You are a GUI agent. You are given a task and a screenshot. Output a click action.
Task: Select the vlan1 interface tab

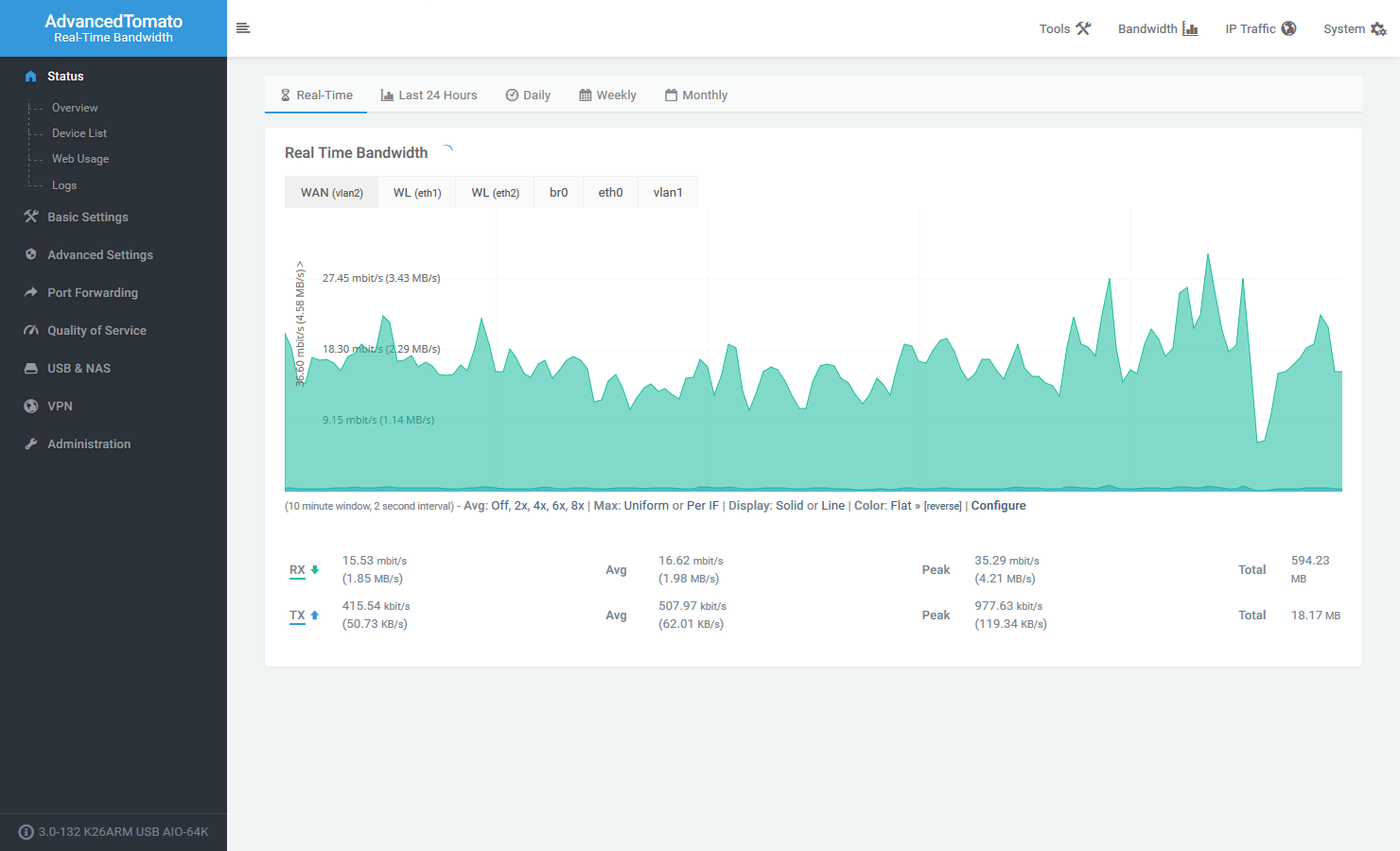(668, 192)
